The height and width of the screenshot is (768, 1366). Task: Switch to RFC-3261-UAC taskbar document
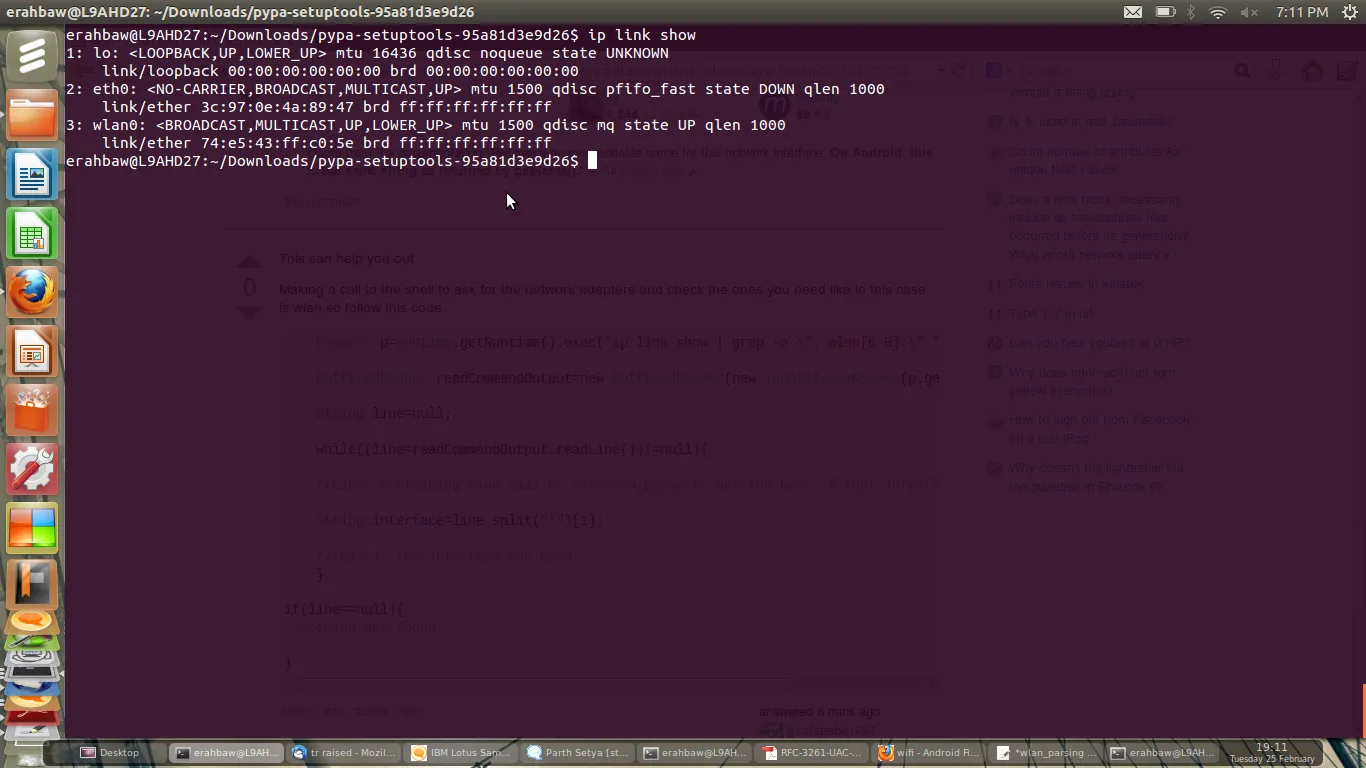[814, 753]
